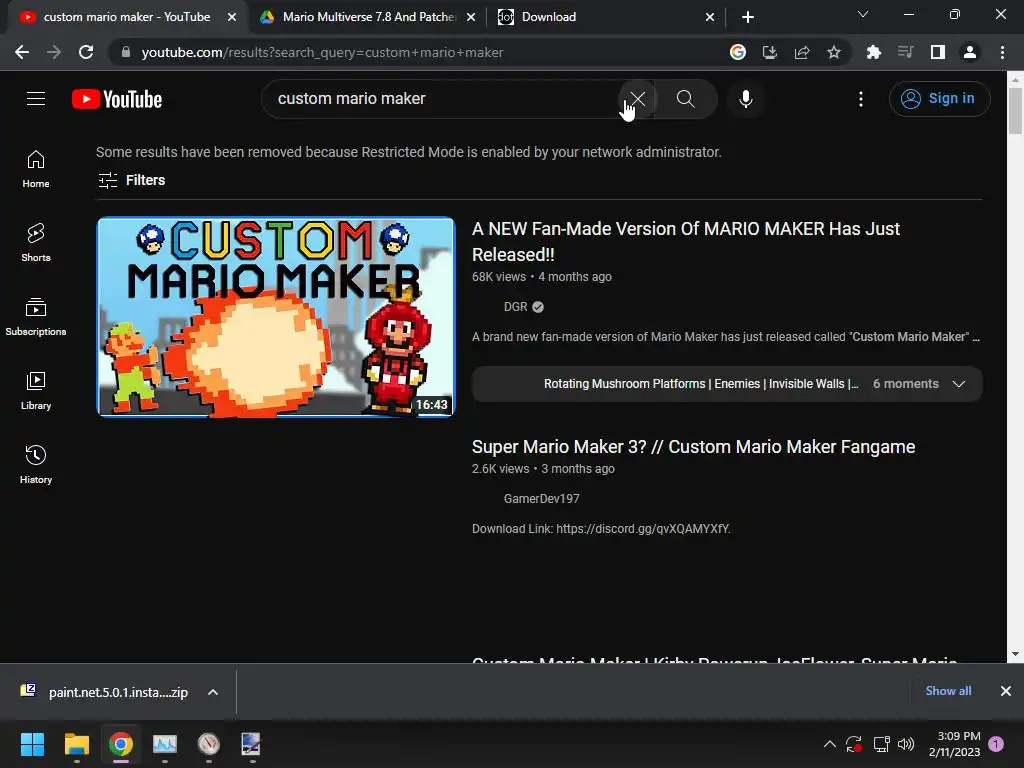Click the Google account G icon
1024x768 pixels.
click(738, 52)
